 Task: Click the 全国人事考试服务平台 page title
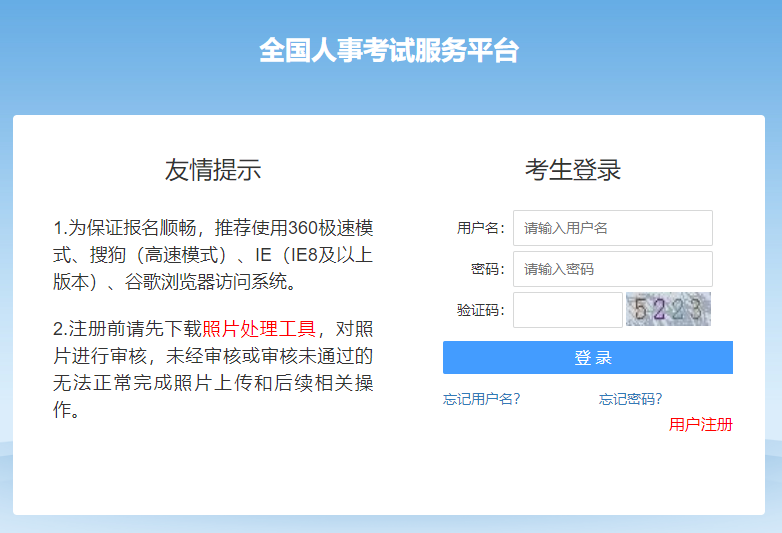[389, 50]
